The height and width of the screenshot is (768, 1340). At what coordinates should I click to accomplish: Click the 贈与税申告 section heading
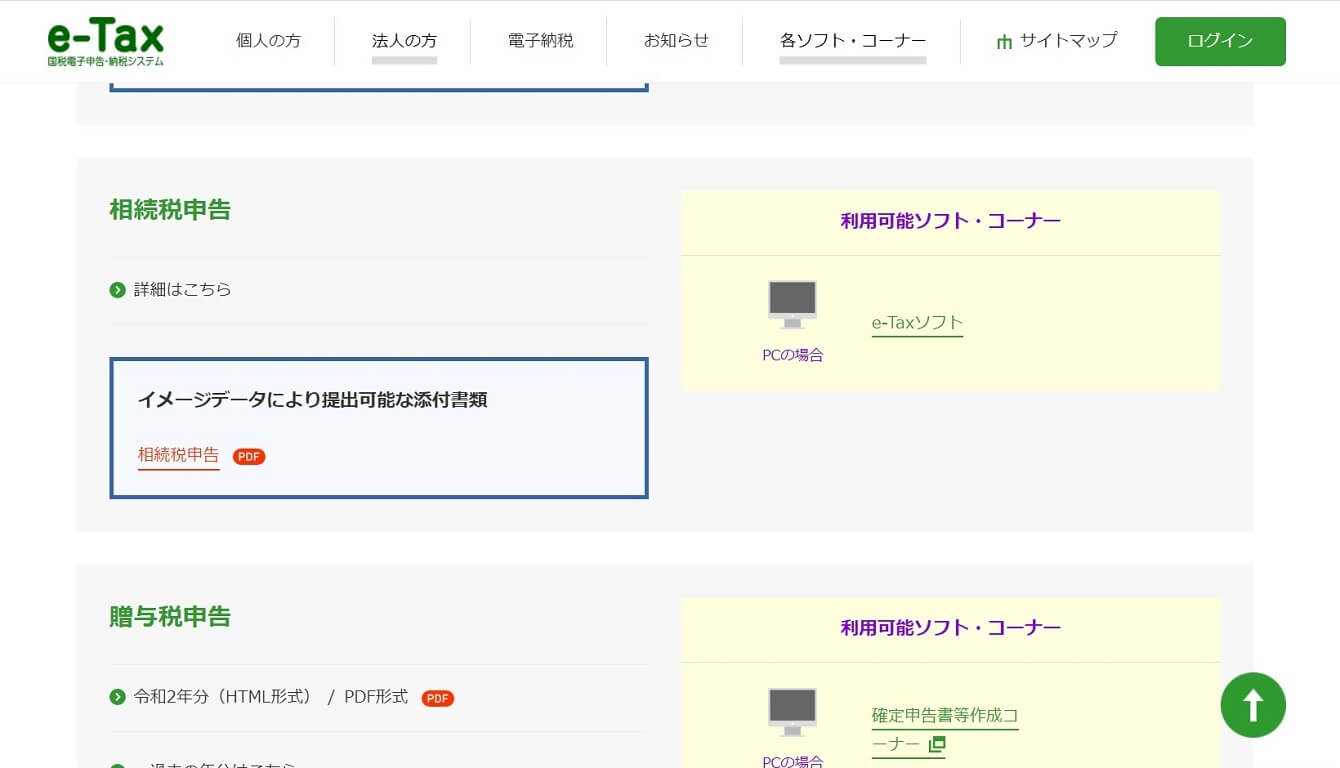(170, 616)
